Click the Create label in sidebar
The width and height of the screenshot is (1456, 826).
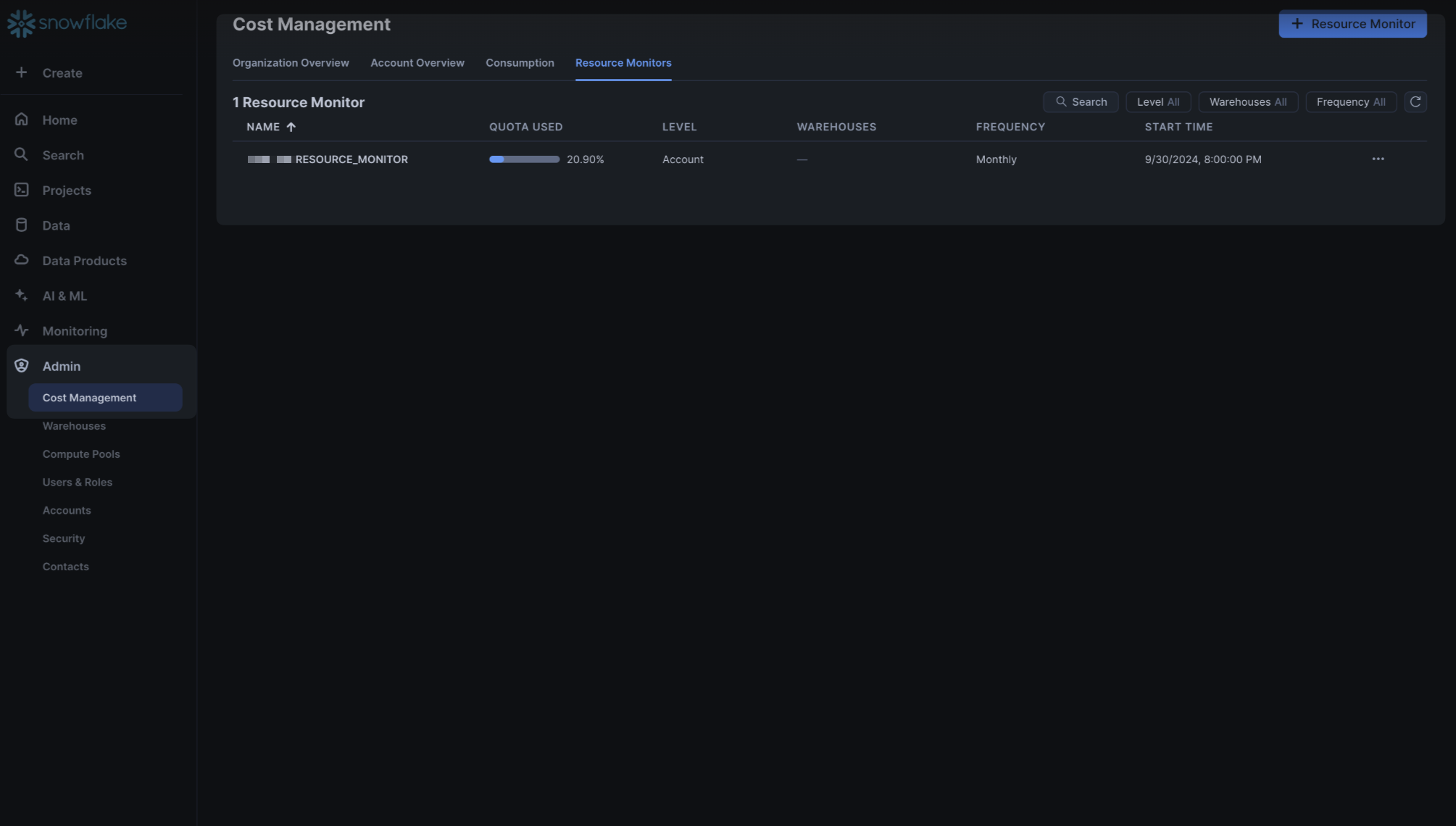click(62, 73)
